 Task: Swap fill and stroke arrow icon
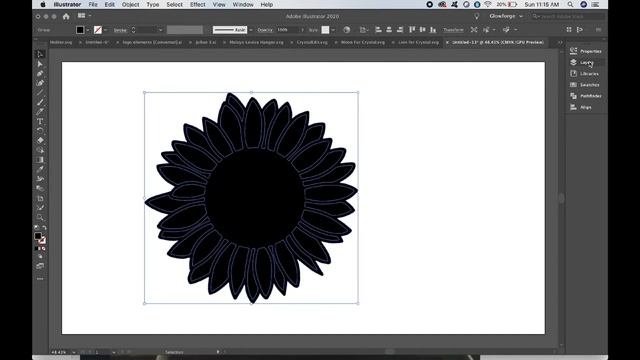tap(44, 228)
